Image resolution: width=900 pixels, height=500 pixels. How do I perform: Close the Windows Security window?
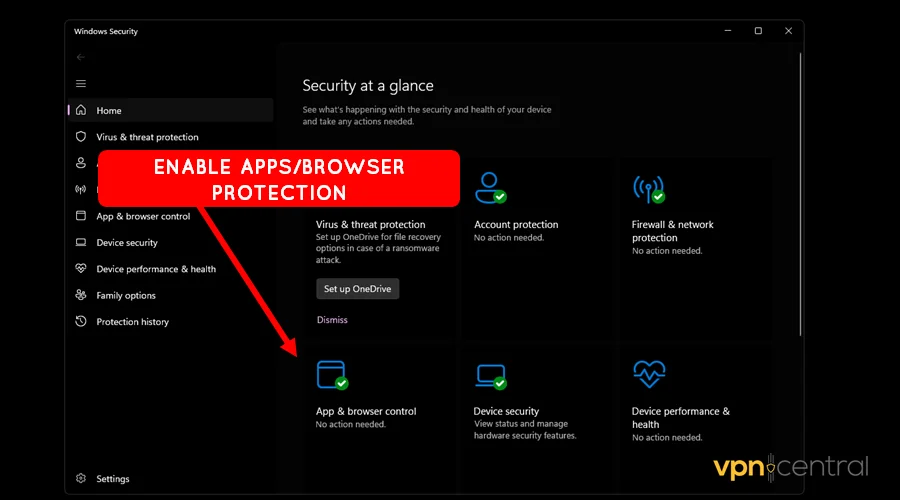pos(789,31)
